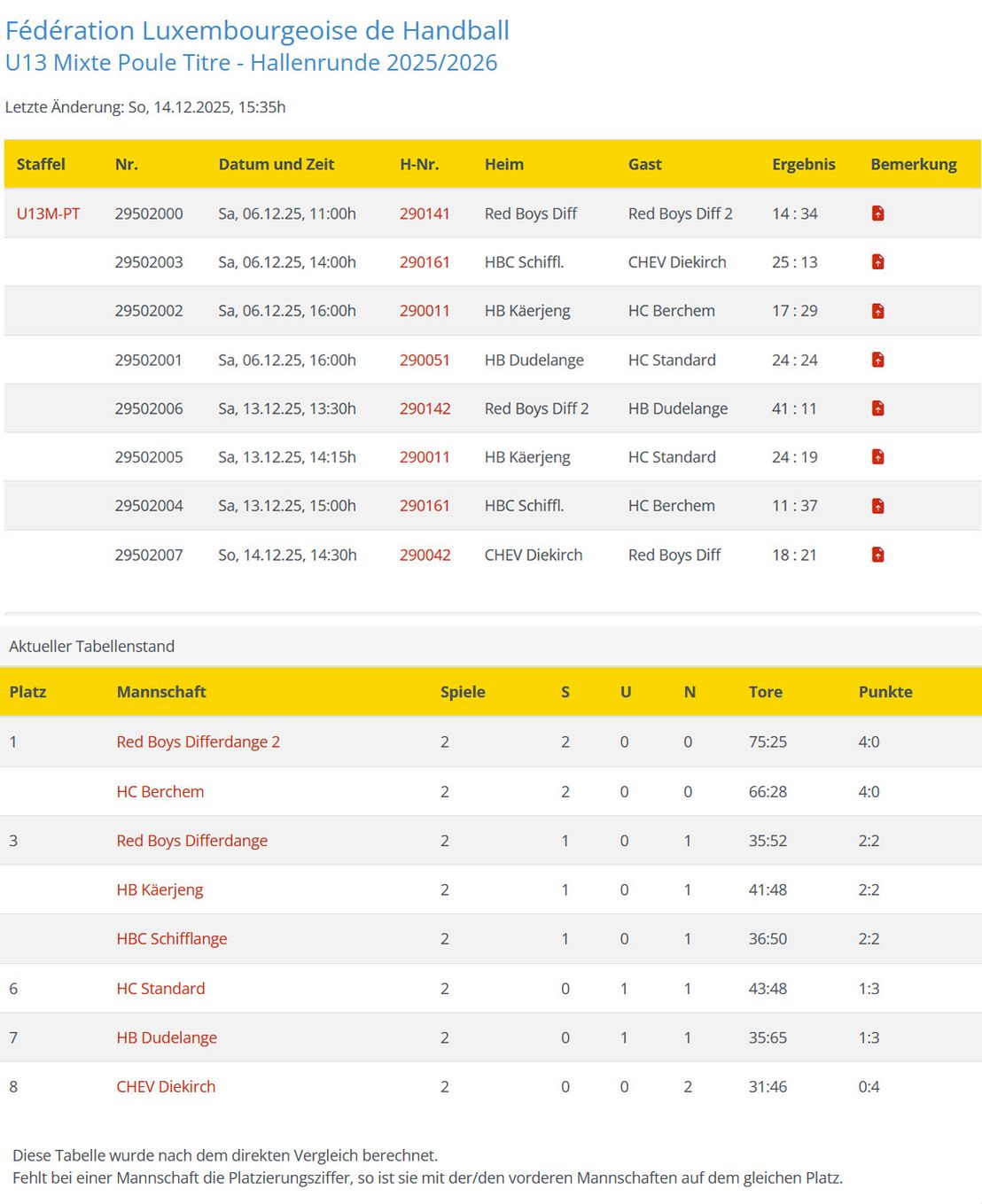Click CHEV Diekirch in the standings table
The width and height of the screenshot is (982, 1204).
(166, 1086)
